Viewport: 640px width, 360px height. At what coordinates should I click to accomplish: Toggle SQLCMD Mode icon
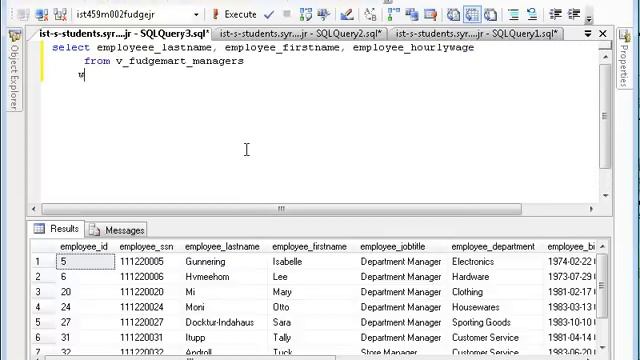point(430,15)
